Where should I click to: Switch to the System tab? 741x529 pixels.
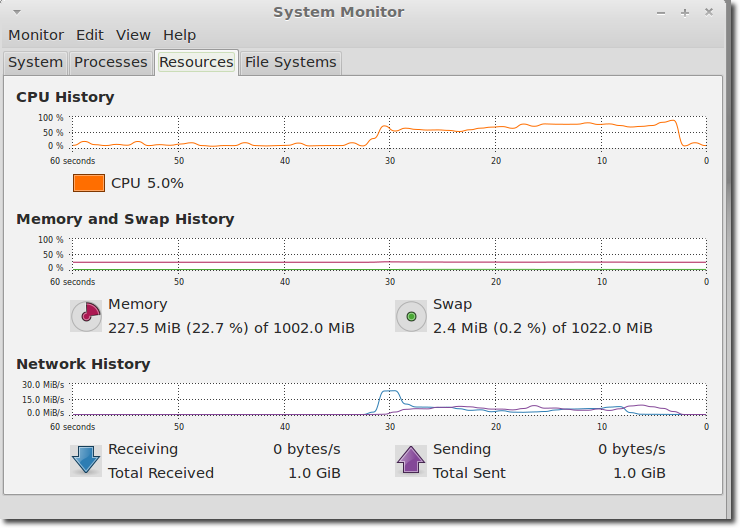pyautogui.click(x=35, y=62)
